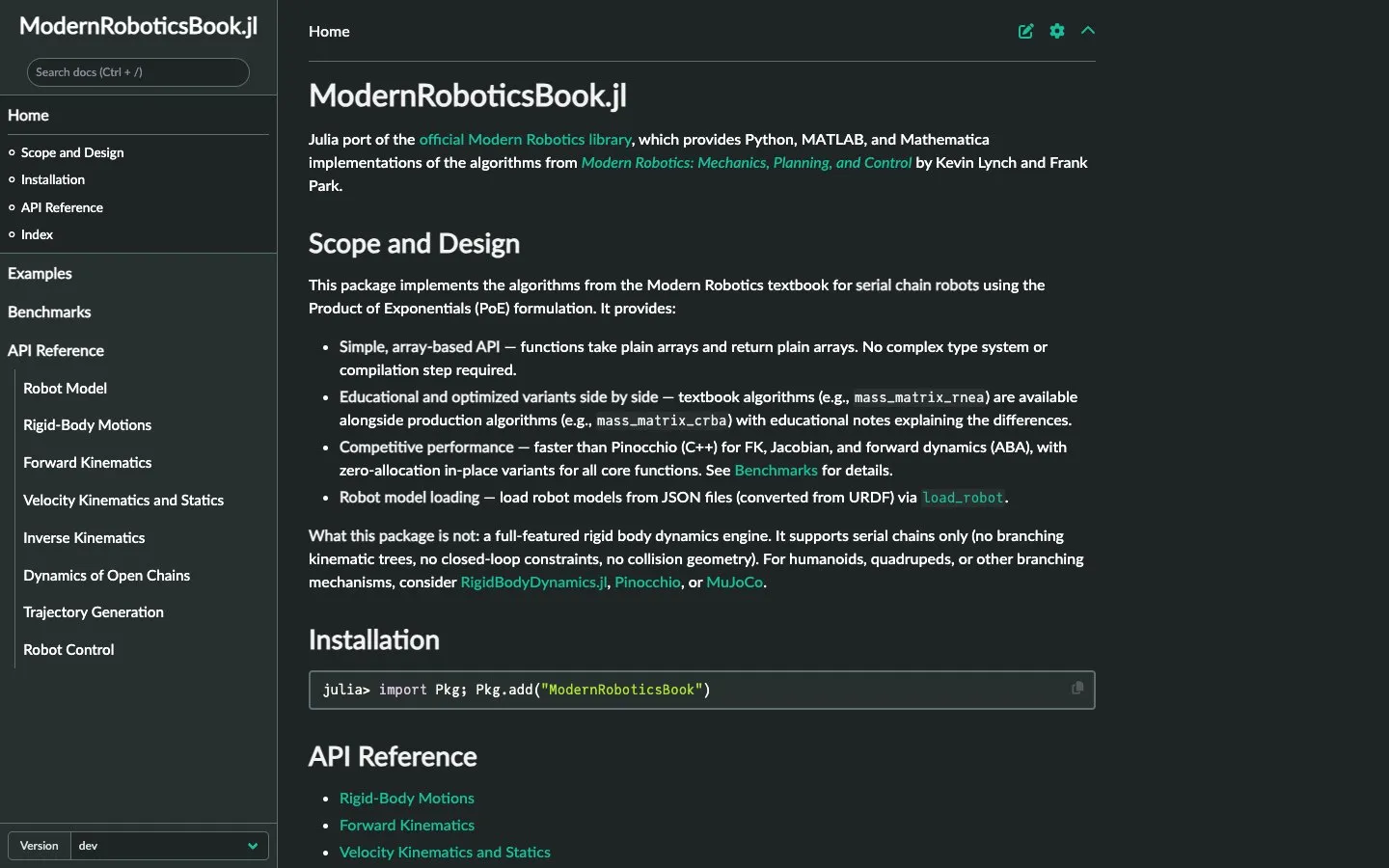Open the Benchmarks link in the bullet list
This screenshot has height=868, width=1389.
click(x=776, y=470)
